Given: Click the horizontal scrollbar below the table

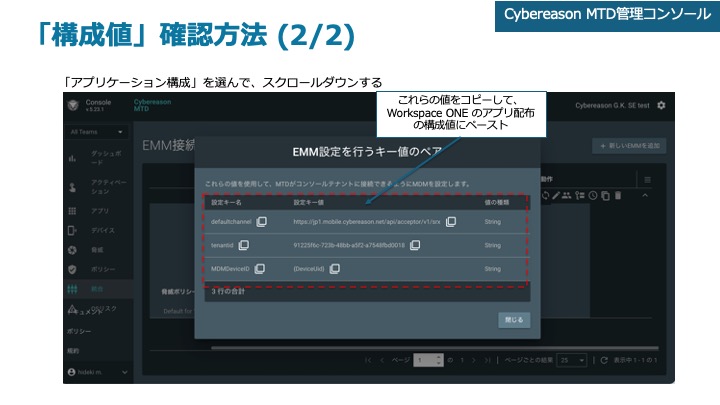Looking at the screenshot, I should tap(434, 348).
